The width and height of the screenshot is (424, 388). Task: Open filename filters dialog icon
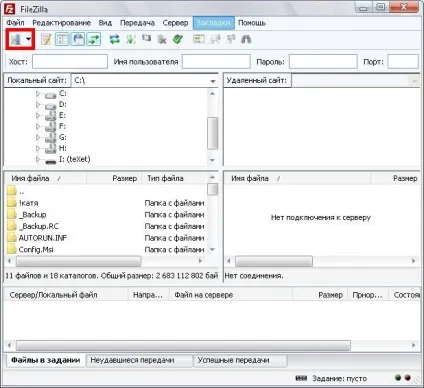coord(199,39)
